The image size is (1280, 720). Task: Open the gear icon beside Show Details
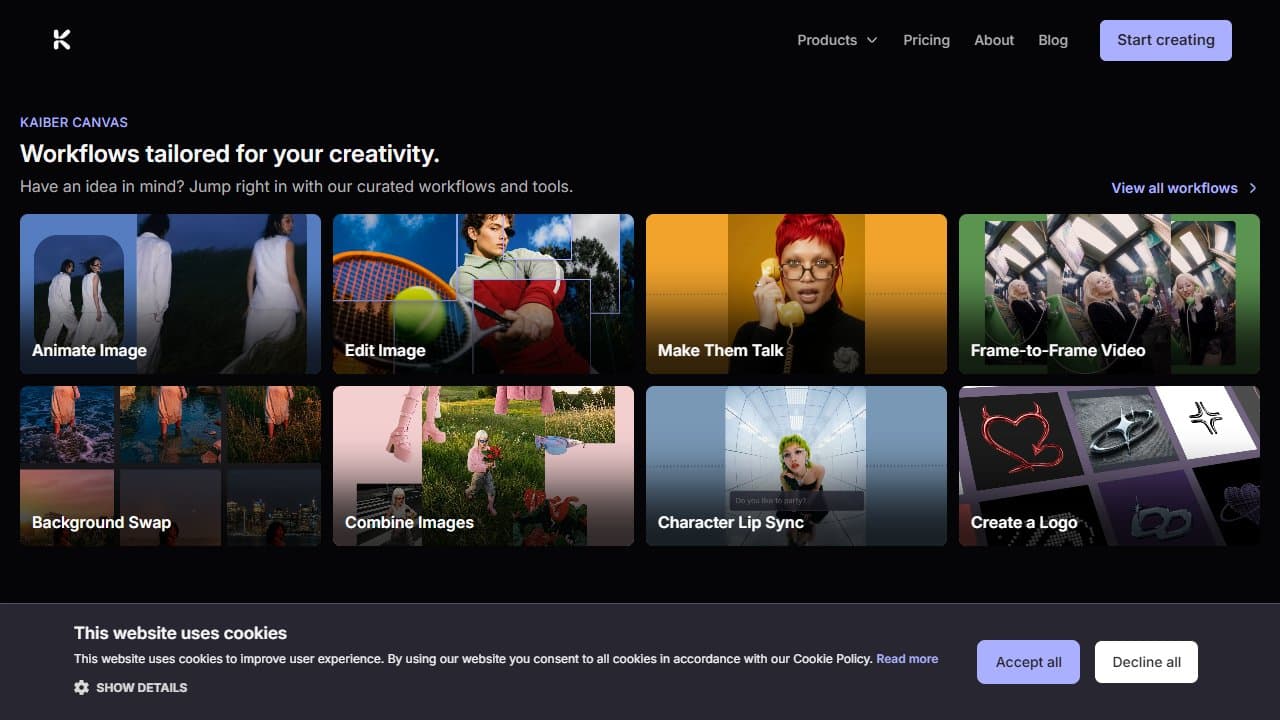point(82,688)
